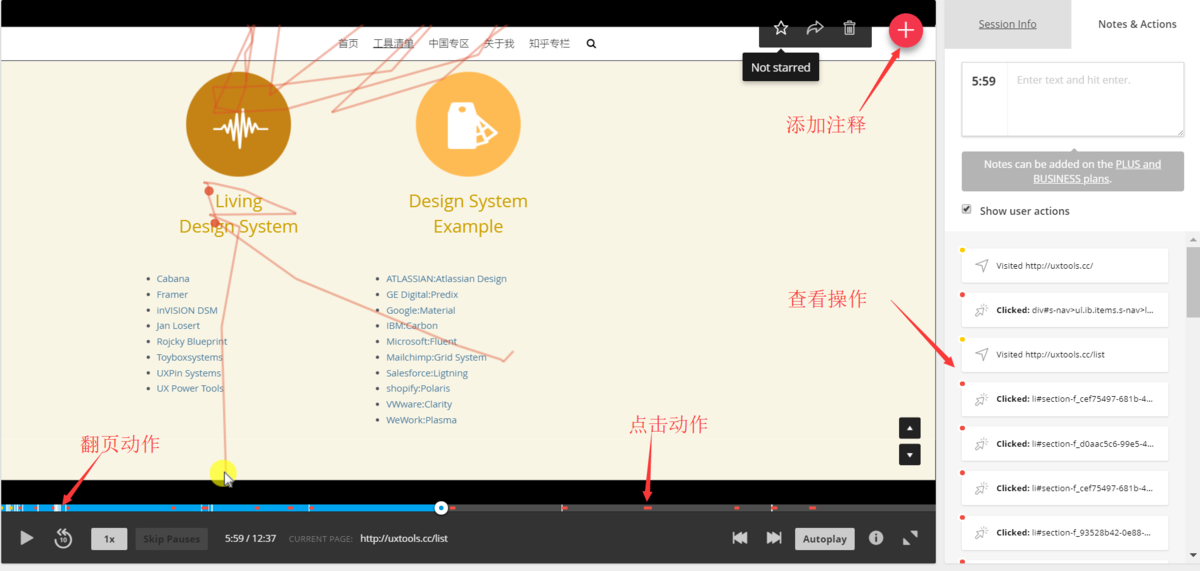
Task: Open the Salesforce:Ligtning link
Action: [x=427, y=373]
